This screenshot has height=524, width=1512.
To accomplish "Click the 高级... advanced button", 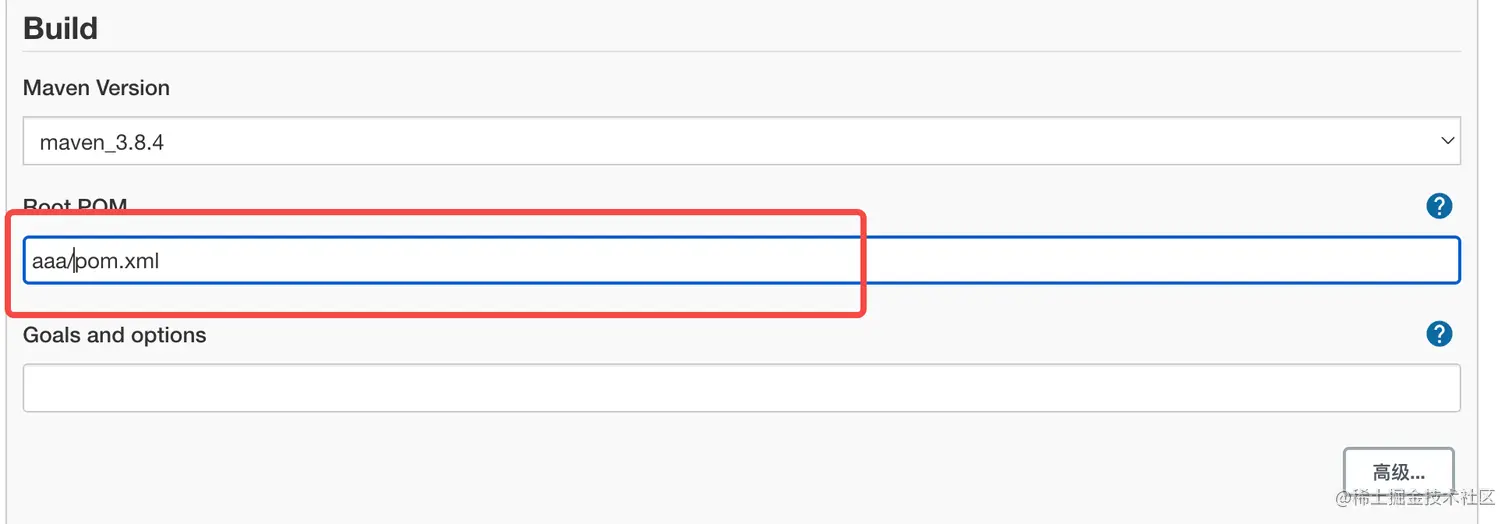I will [x=1398, y=472].
